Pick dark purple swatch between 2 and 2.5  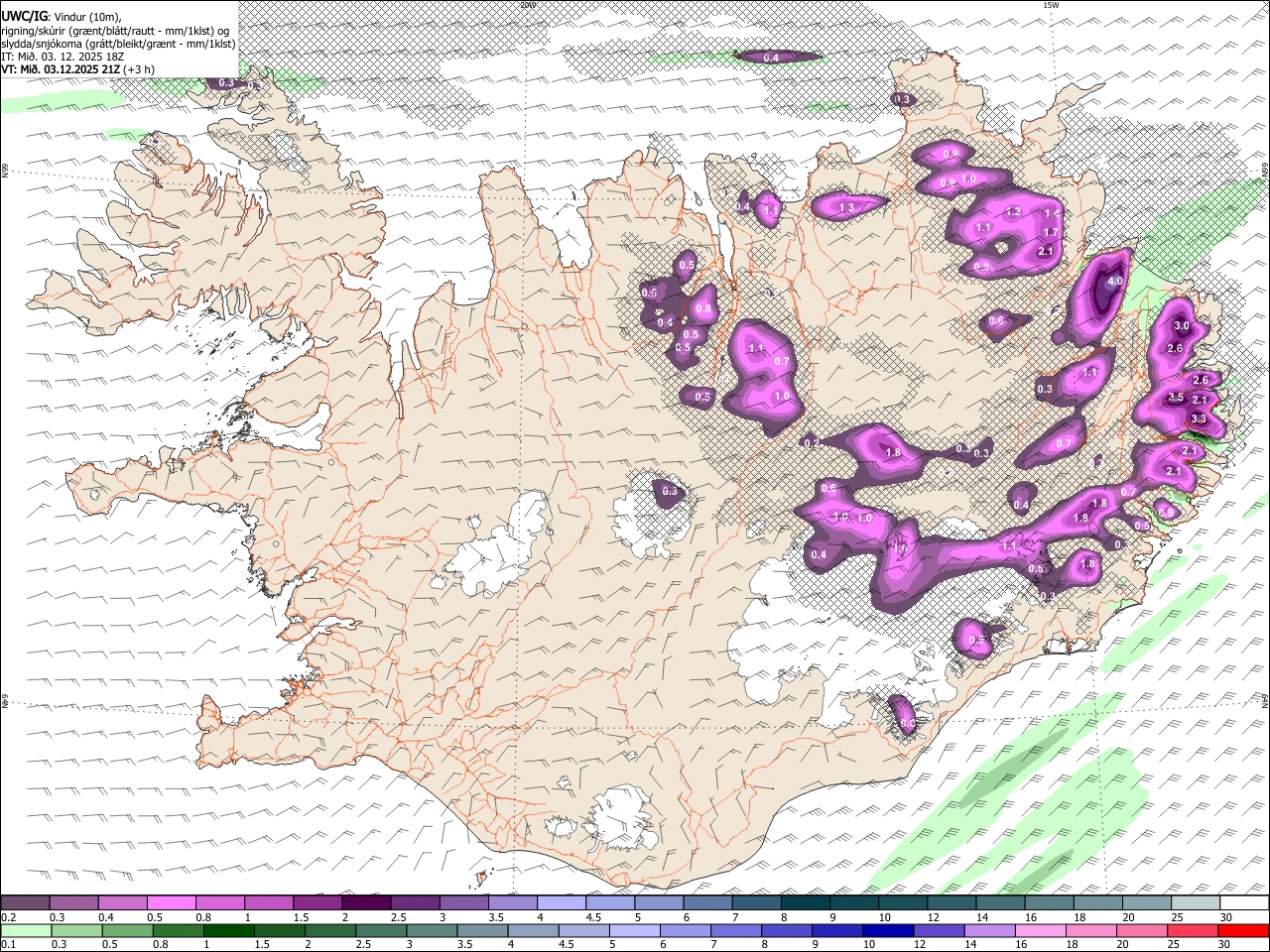click(366, 903)
